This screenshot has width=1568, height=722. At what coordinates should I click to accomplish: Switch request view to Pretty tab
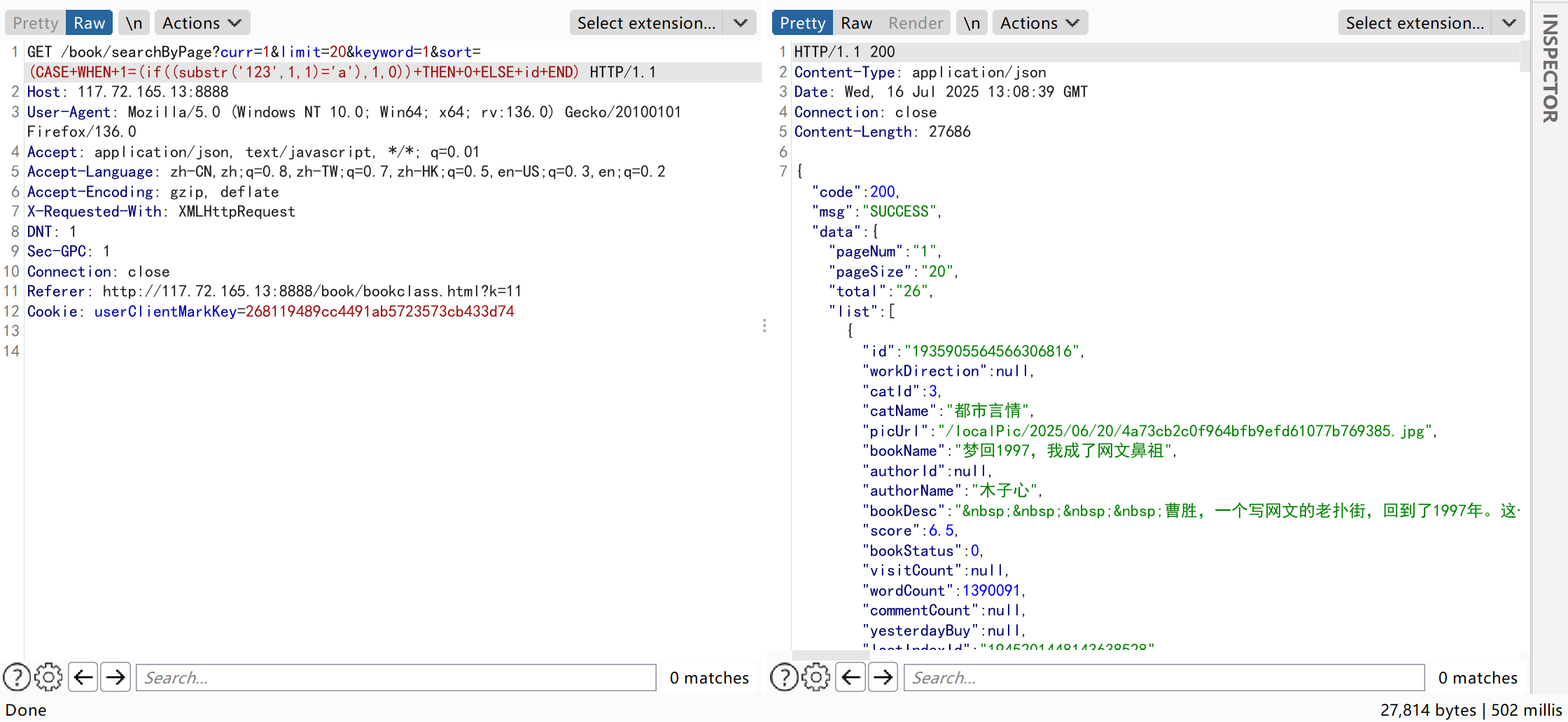point(36,23)
